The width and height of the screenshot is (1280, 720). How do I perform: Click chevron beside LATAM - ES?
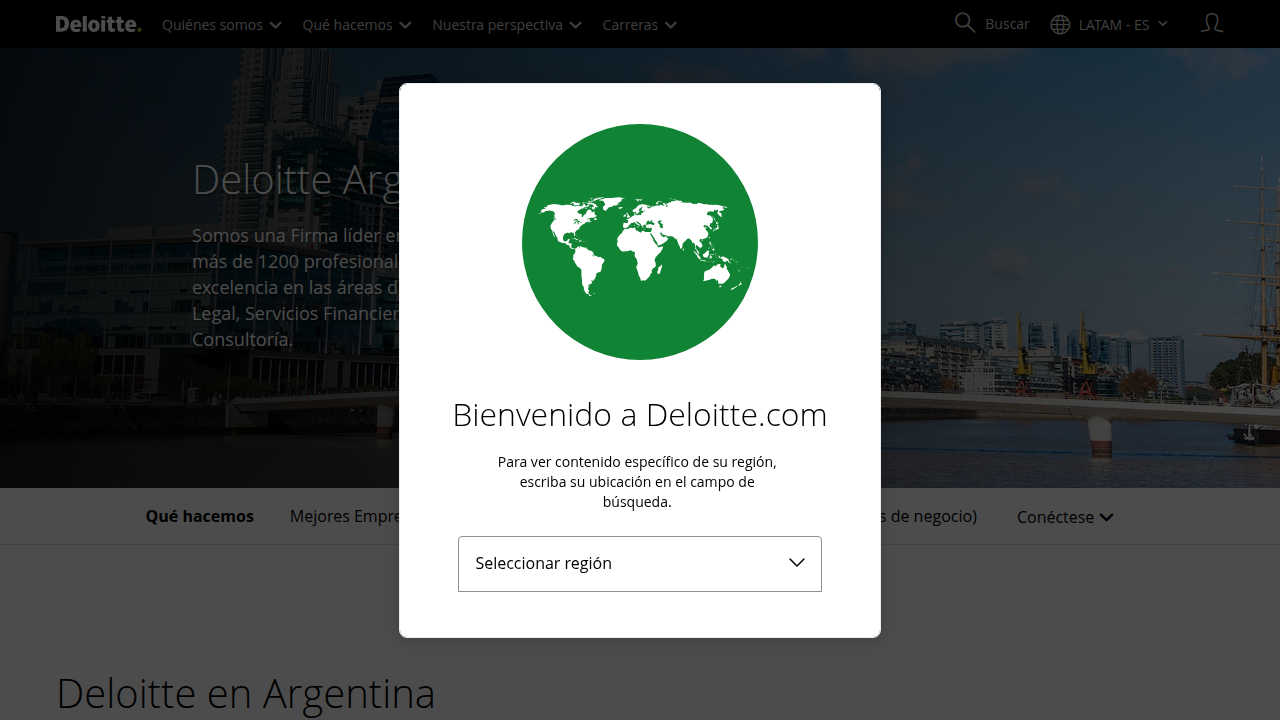[x=1163, y=24]
